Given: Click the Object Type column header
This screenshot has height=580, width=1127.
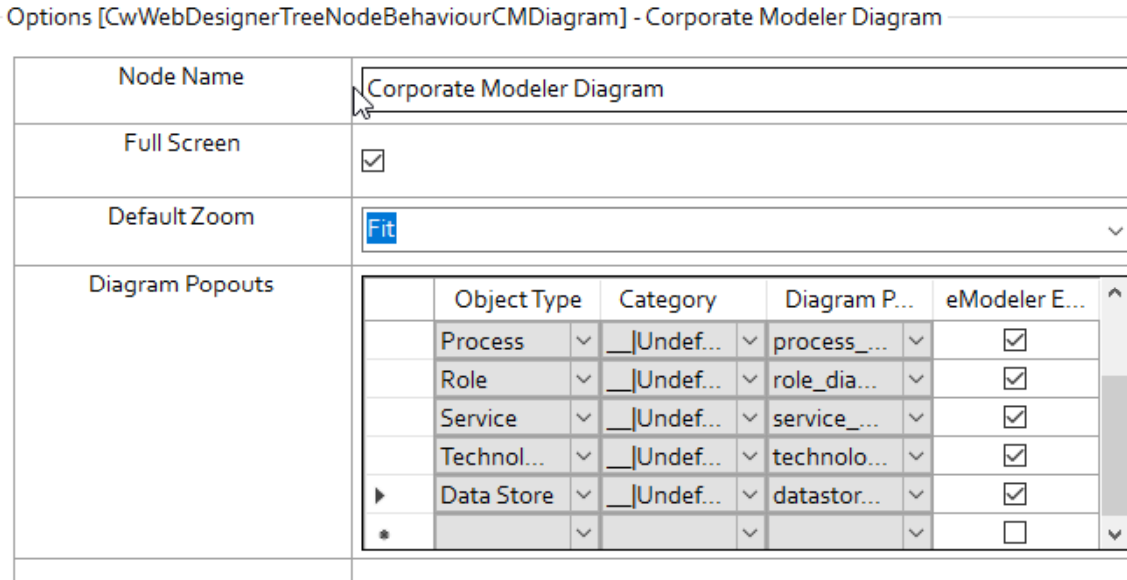Looking at the screenshot, I should 517,300.
